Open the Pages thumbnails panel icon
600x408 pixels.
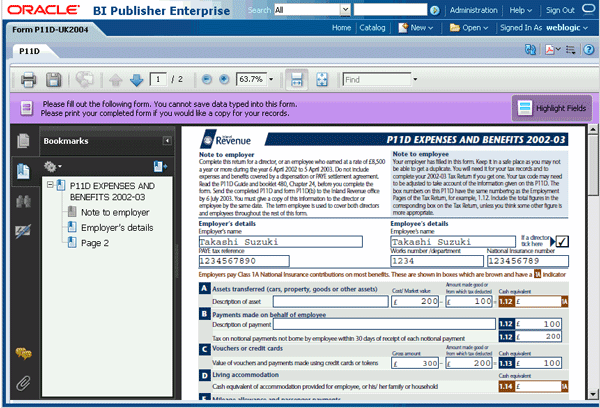[24, 141]
